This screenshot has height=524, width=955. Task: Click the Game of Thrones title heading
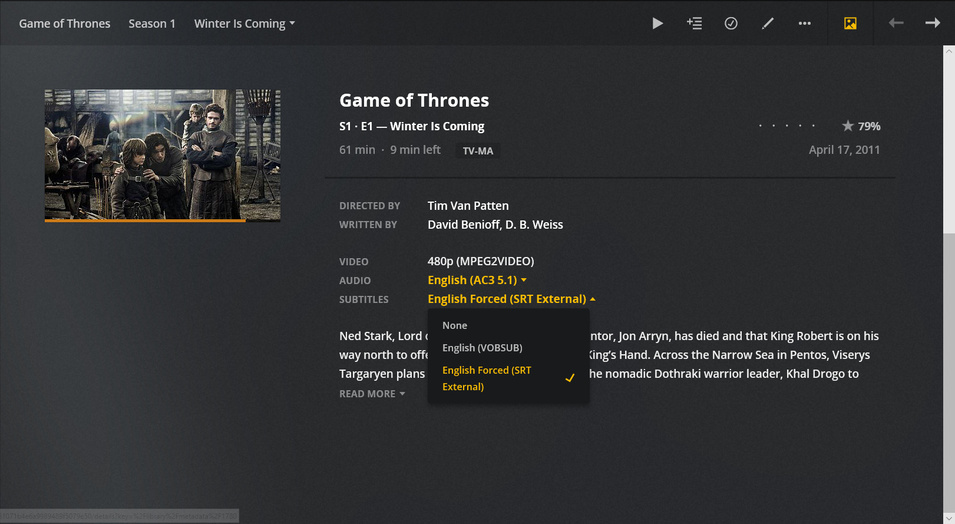pyautogui.click(x=414, y=100)
